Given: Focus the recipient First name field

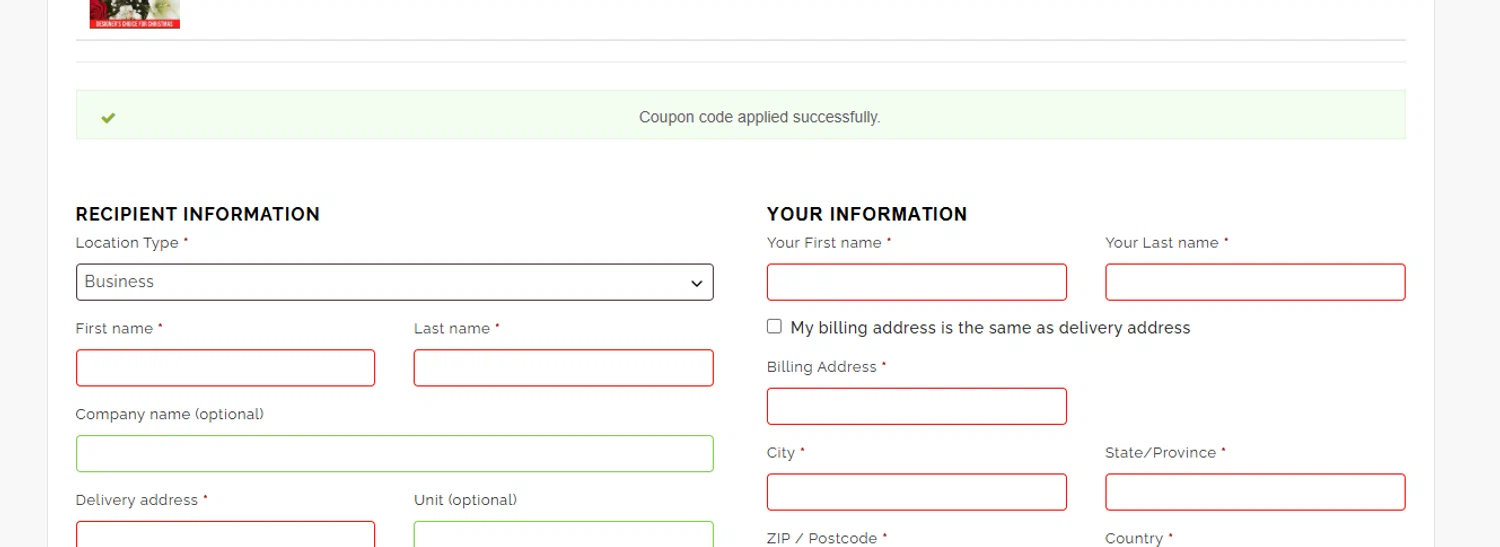Looking at the screenshot, I should (x=225, y=368).
